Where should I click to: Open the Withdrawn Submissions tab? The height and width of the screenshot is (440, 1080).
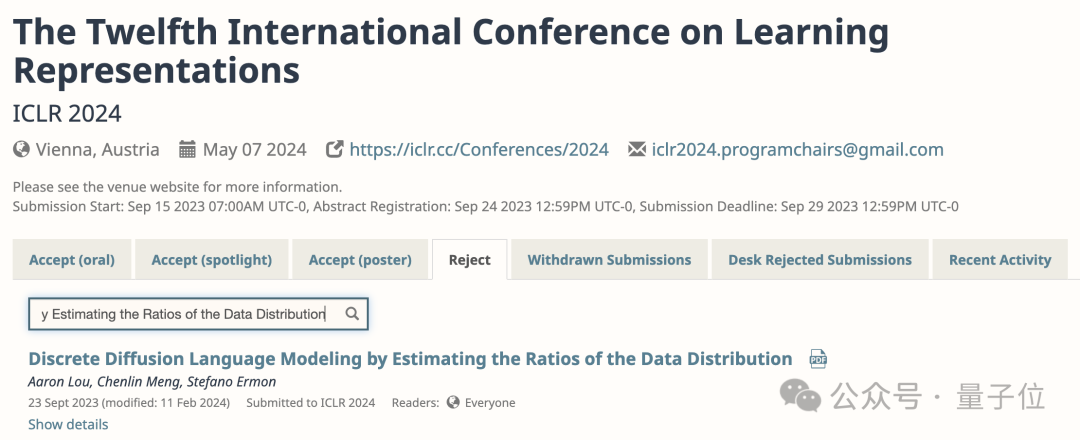pos(609,260)
